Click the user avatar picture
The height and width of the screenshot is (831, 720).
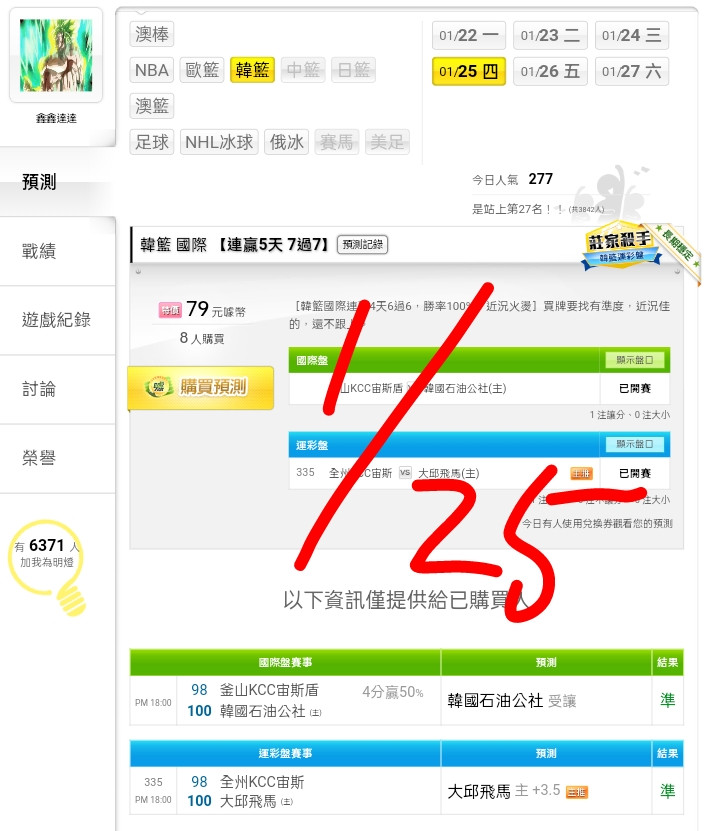[56, 56]
